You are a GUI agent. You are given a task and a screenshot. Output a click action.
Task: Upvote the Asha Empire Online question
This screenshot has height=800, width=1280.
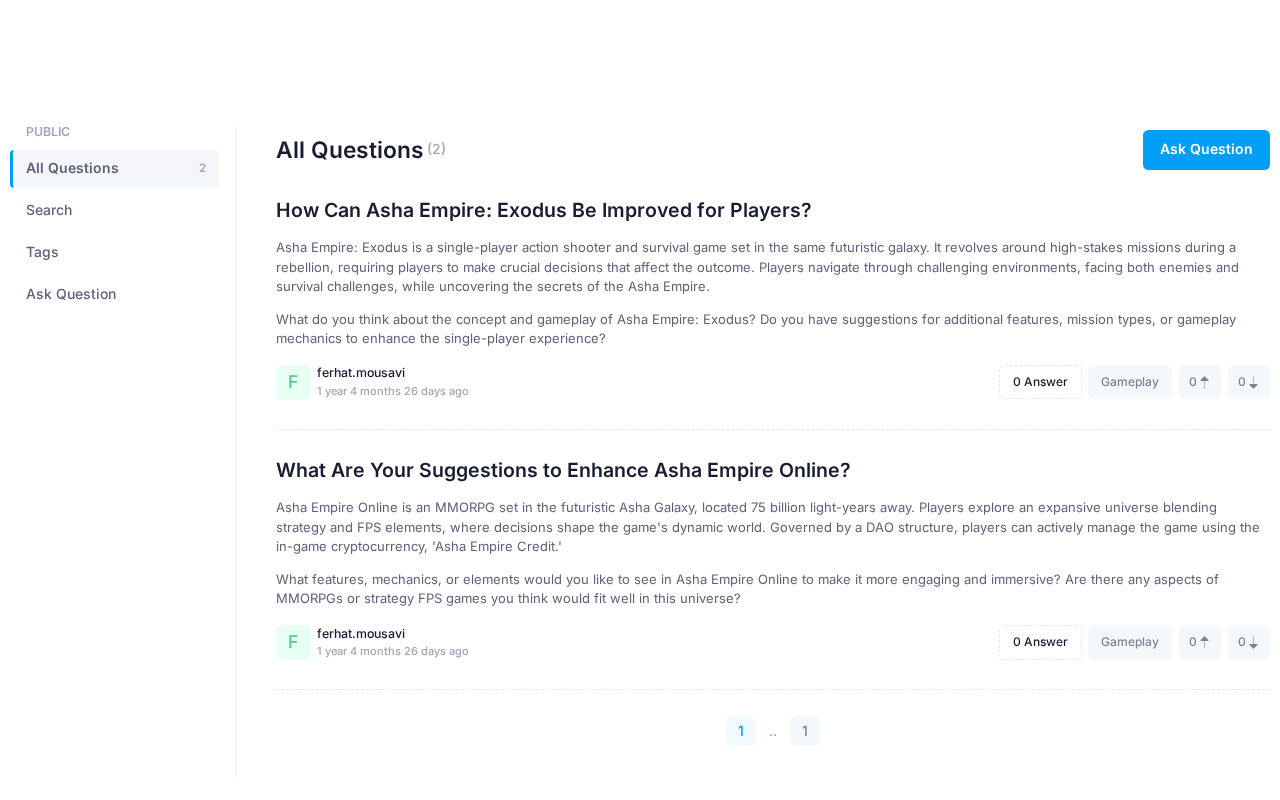(1199, 642)
